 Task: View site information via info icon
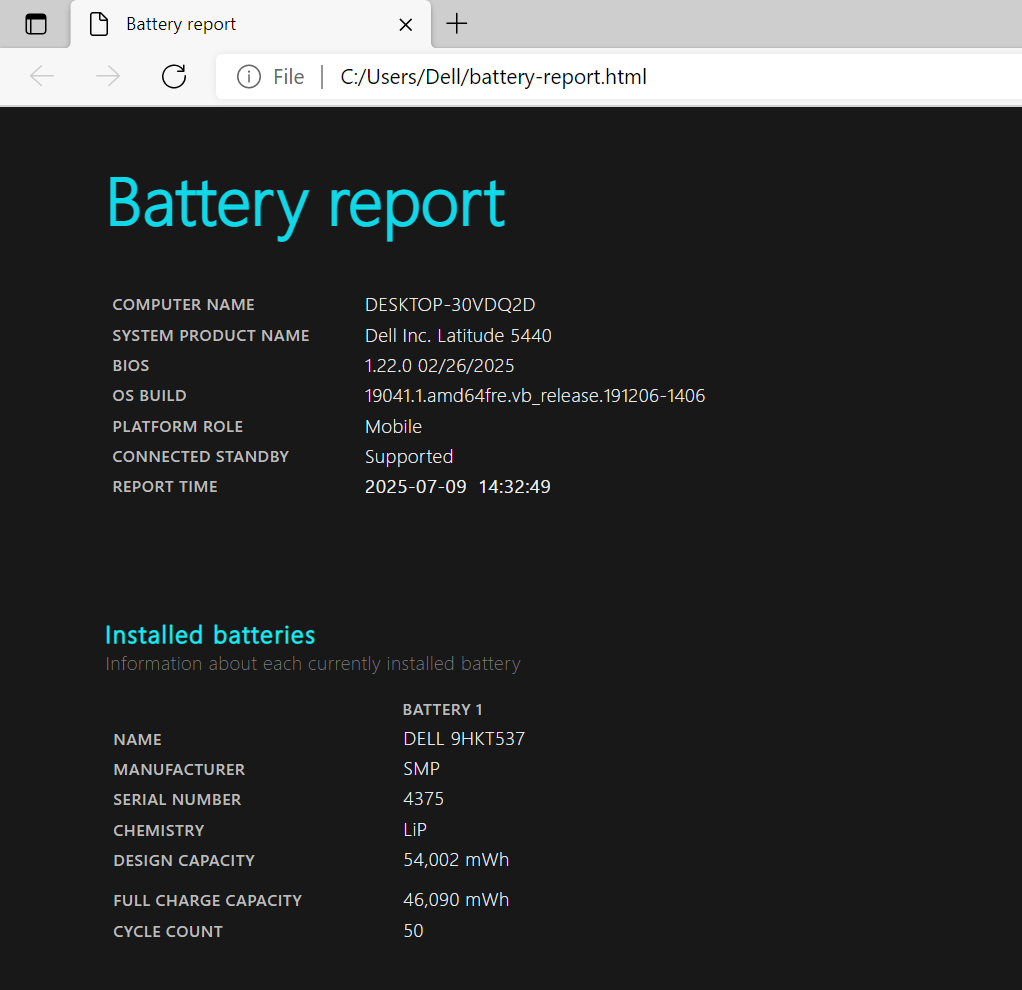(249, 77)
